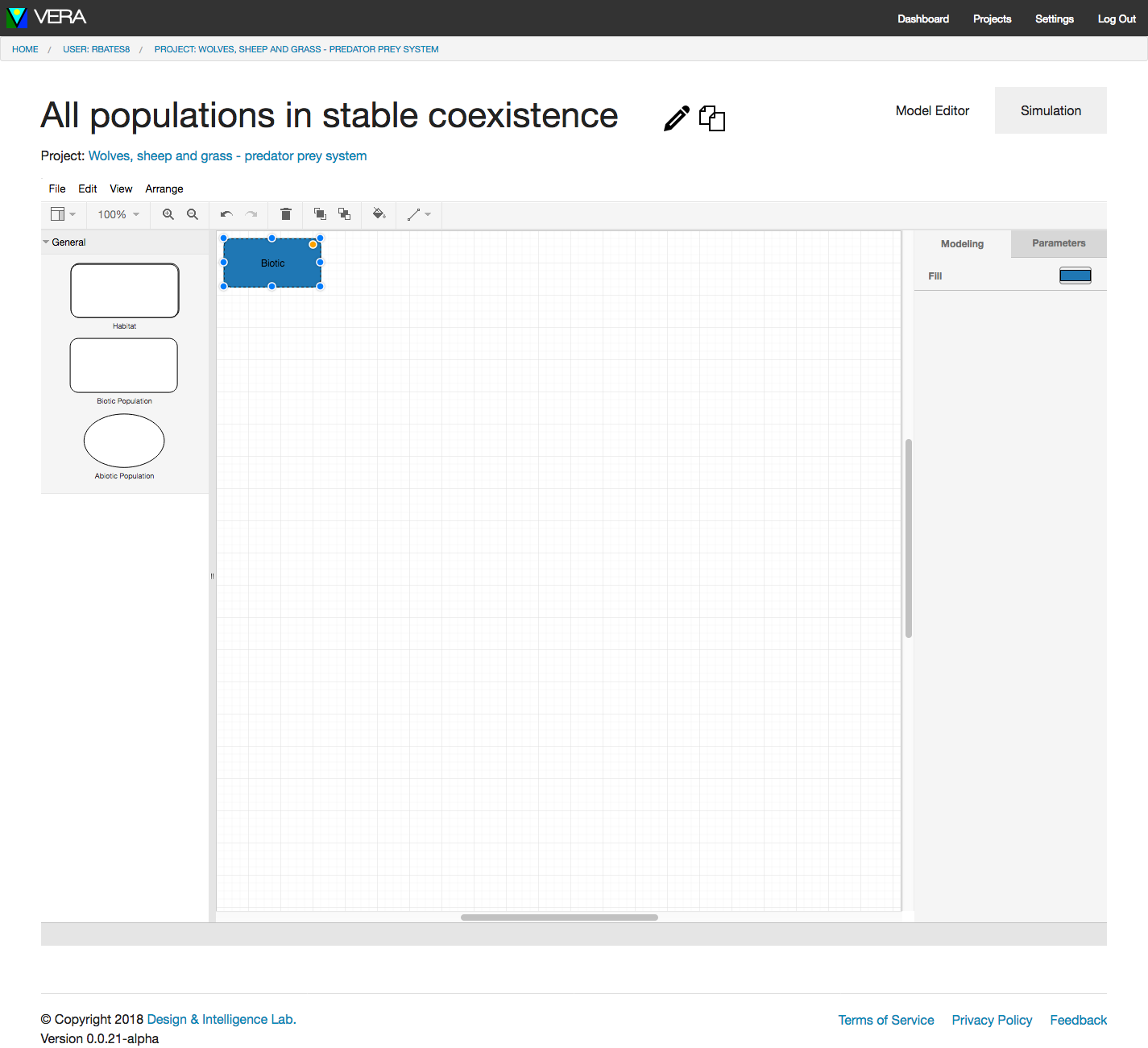This screenshot has height=1048, width=1148.
Task: Open the Wolves, sheep and grass project link
Action: click(227, 155)
